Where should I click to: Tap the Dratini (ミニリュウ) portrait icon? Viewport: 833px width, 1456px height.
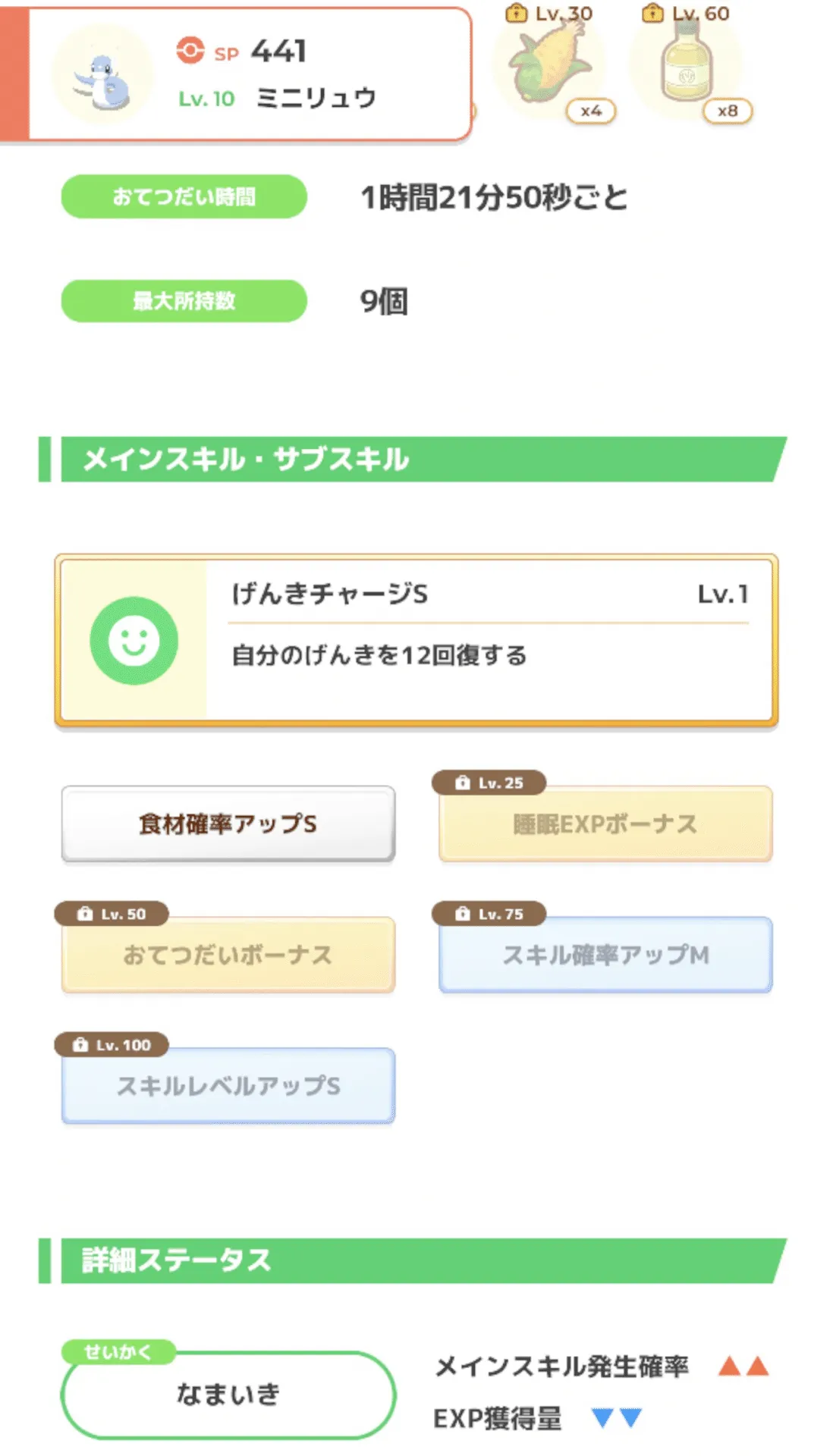point(102,76)
